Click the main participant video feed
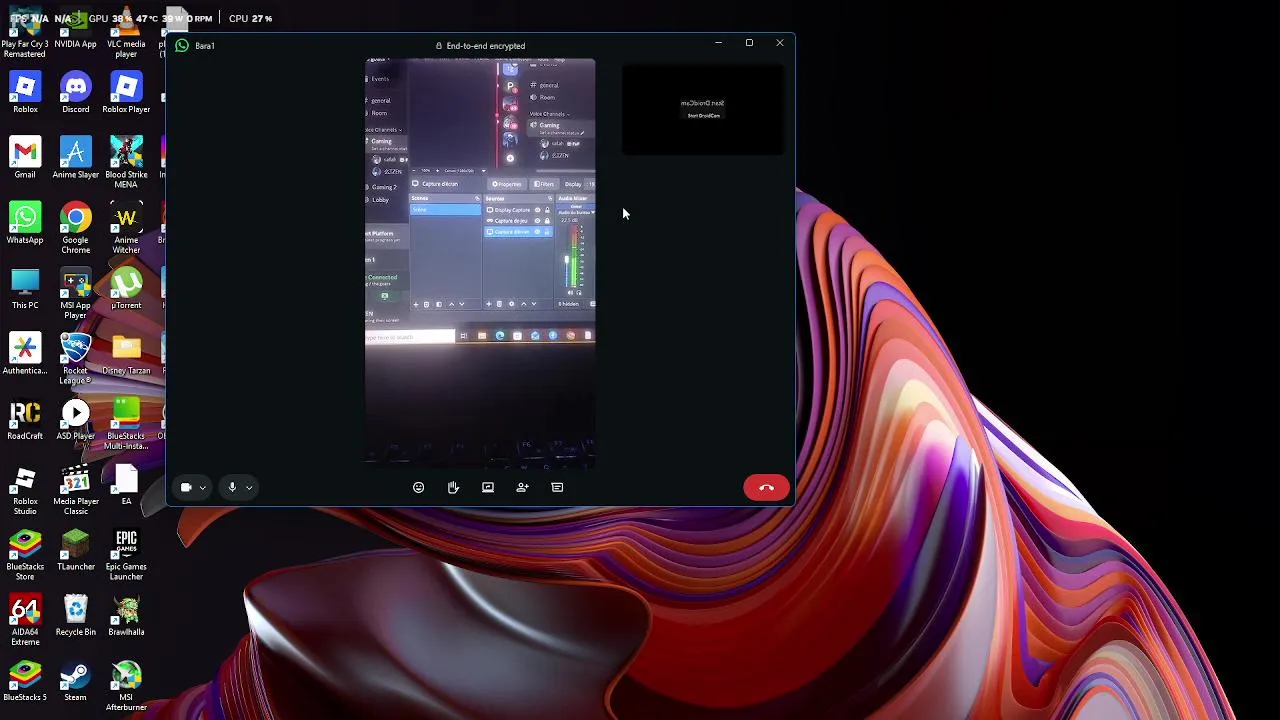Viewport: 1280px width, 720px height. pyautogui.click(x=480, y=263)
